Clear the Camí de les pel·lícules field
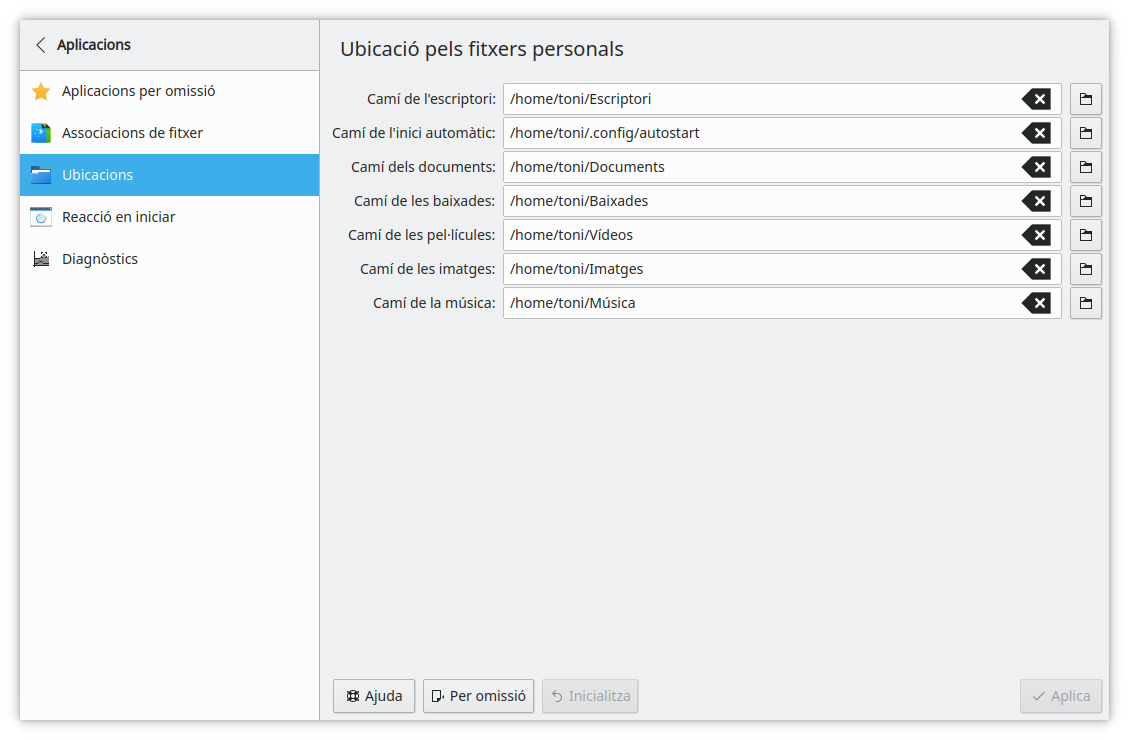Viewport: 1129px width, 740px height. 1038,235
